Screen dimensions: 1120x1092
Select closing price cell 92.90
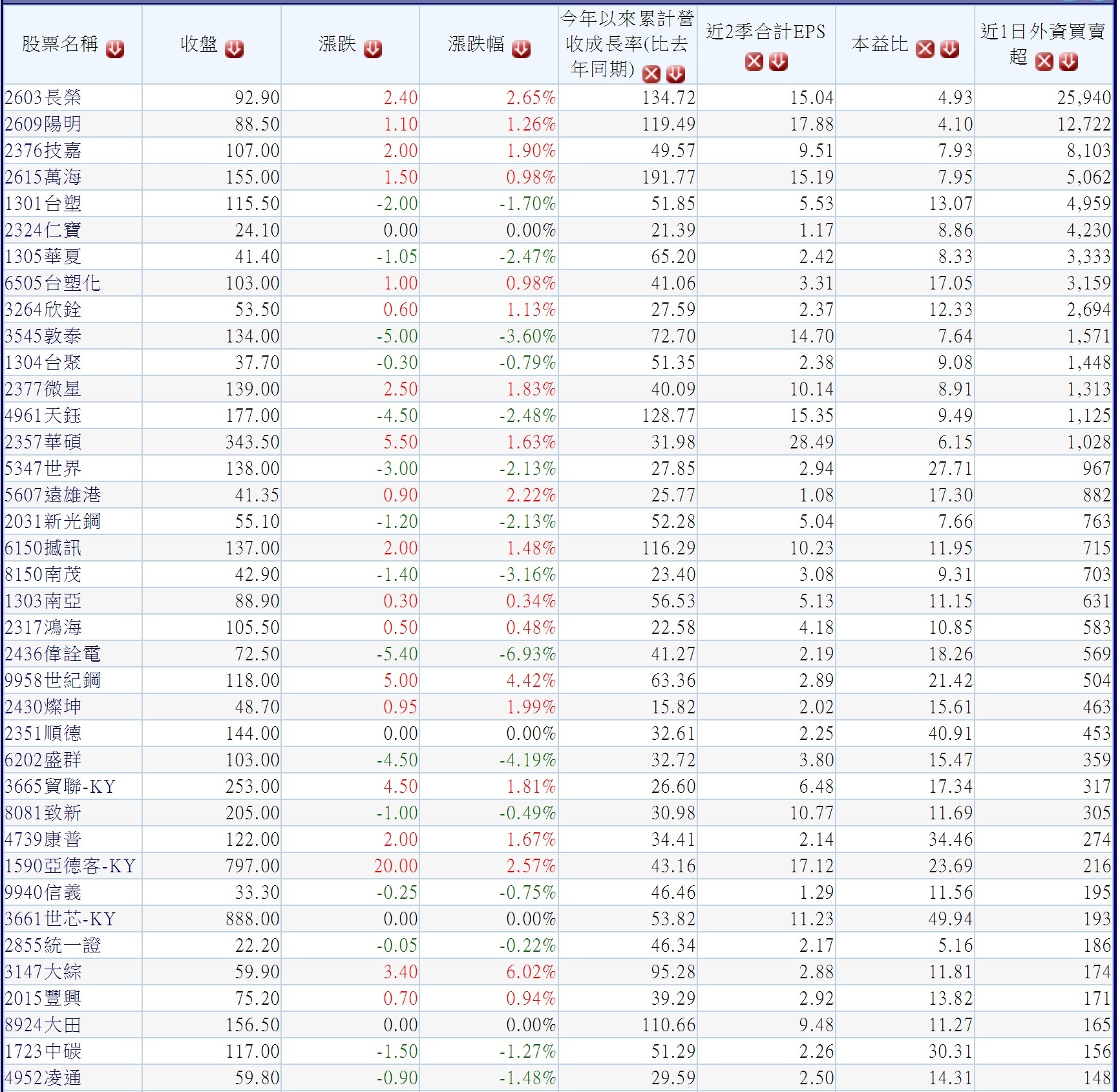pos(257,98)
